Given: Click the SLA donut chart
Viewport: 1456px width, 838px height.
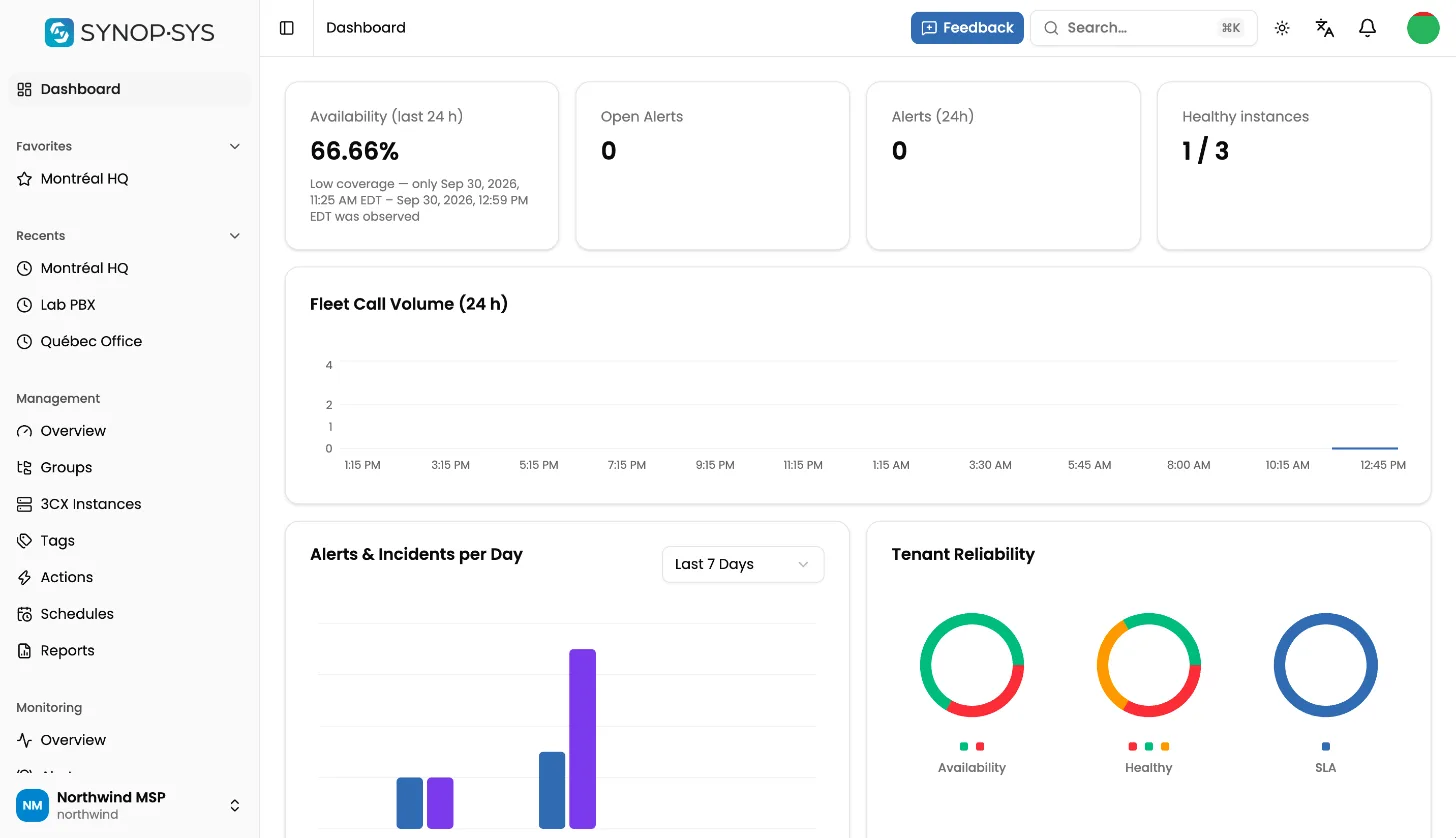Looking at the screenshot, I should [x=1326, y=665].
